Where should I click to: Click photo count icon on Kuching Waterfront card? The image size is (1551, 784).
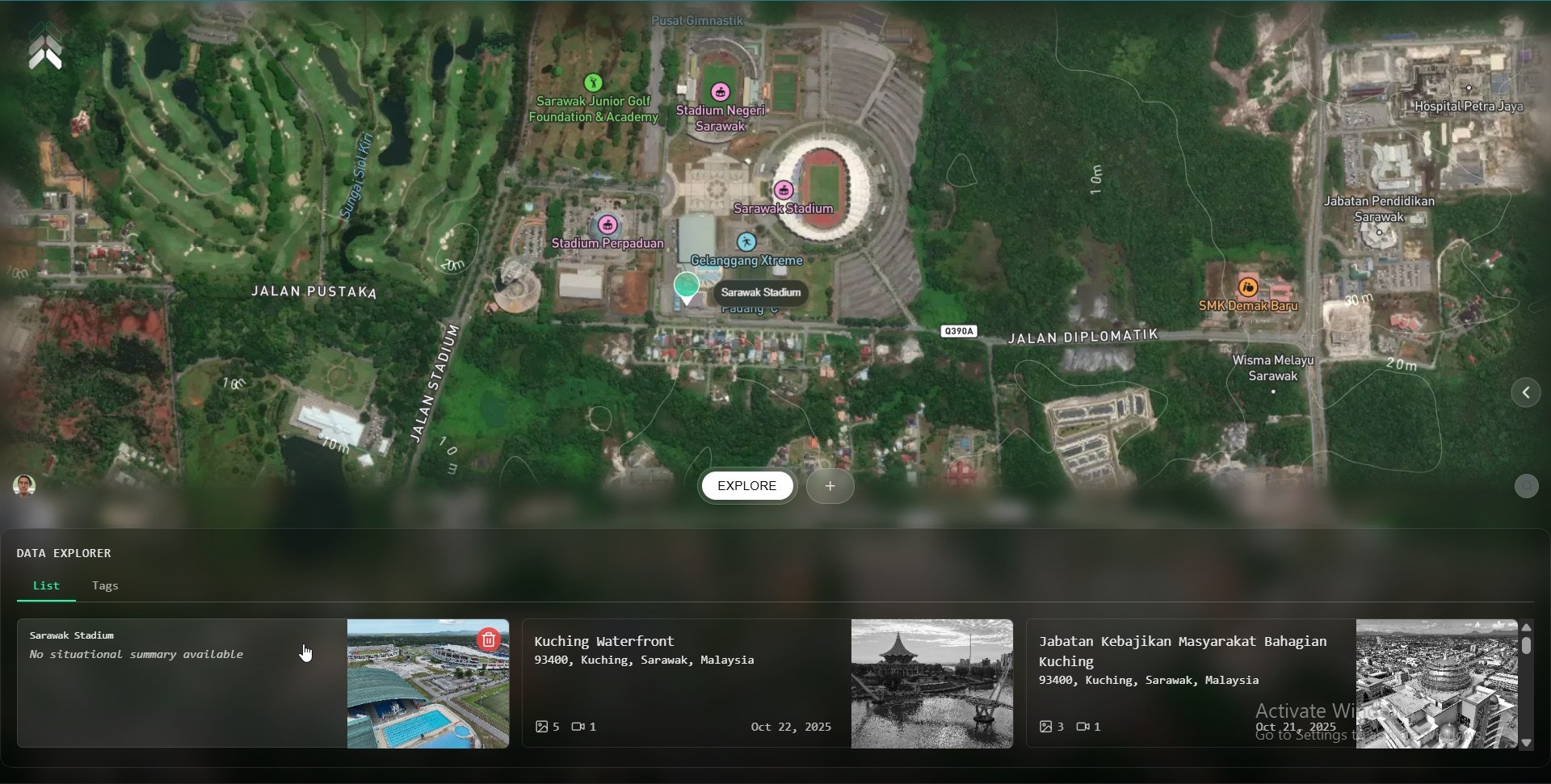[x=541, y=726]
